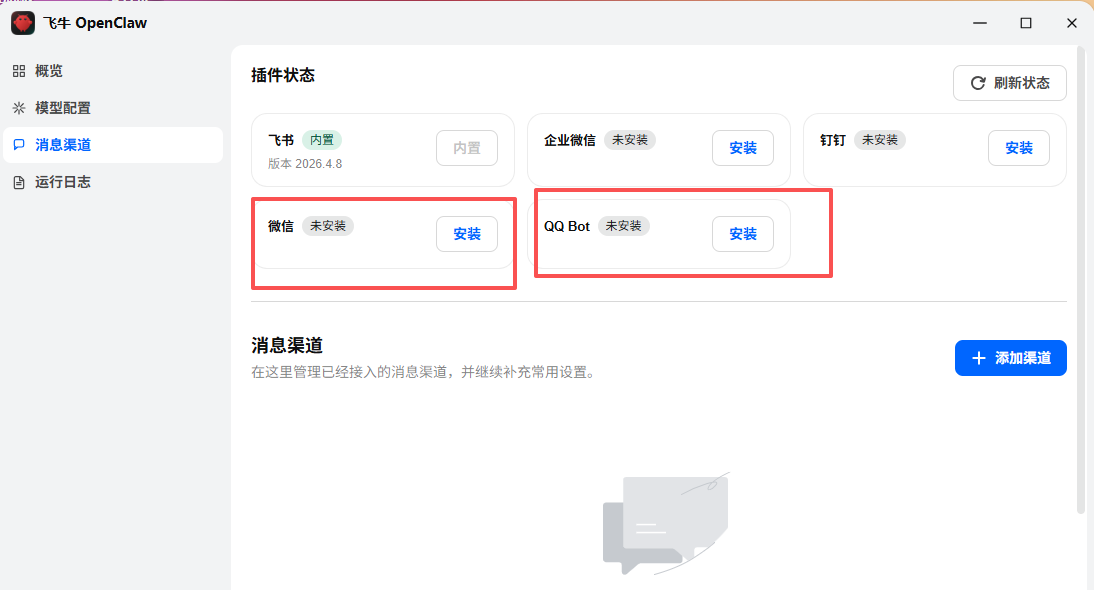Click the 插件状态 heading
Image resolution: width=1094 pixels, height=590 pixels.
pyautogui.click(x=283, y=75)
